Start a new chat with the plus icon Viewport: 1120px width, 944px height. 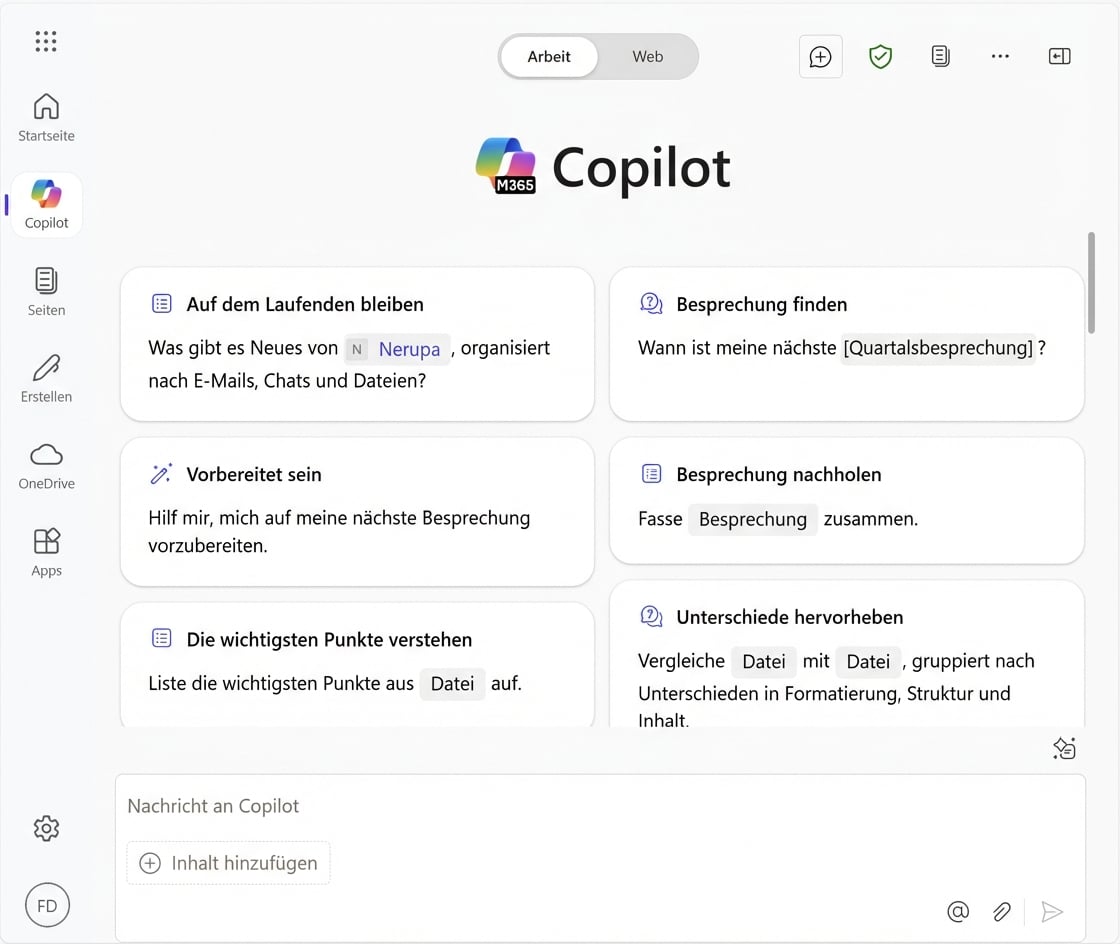820,56
